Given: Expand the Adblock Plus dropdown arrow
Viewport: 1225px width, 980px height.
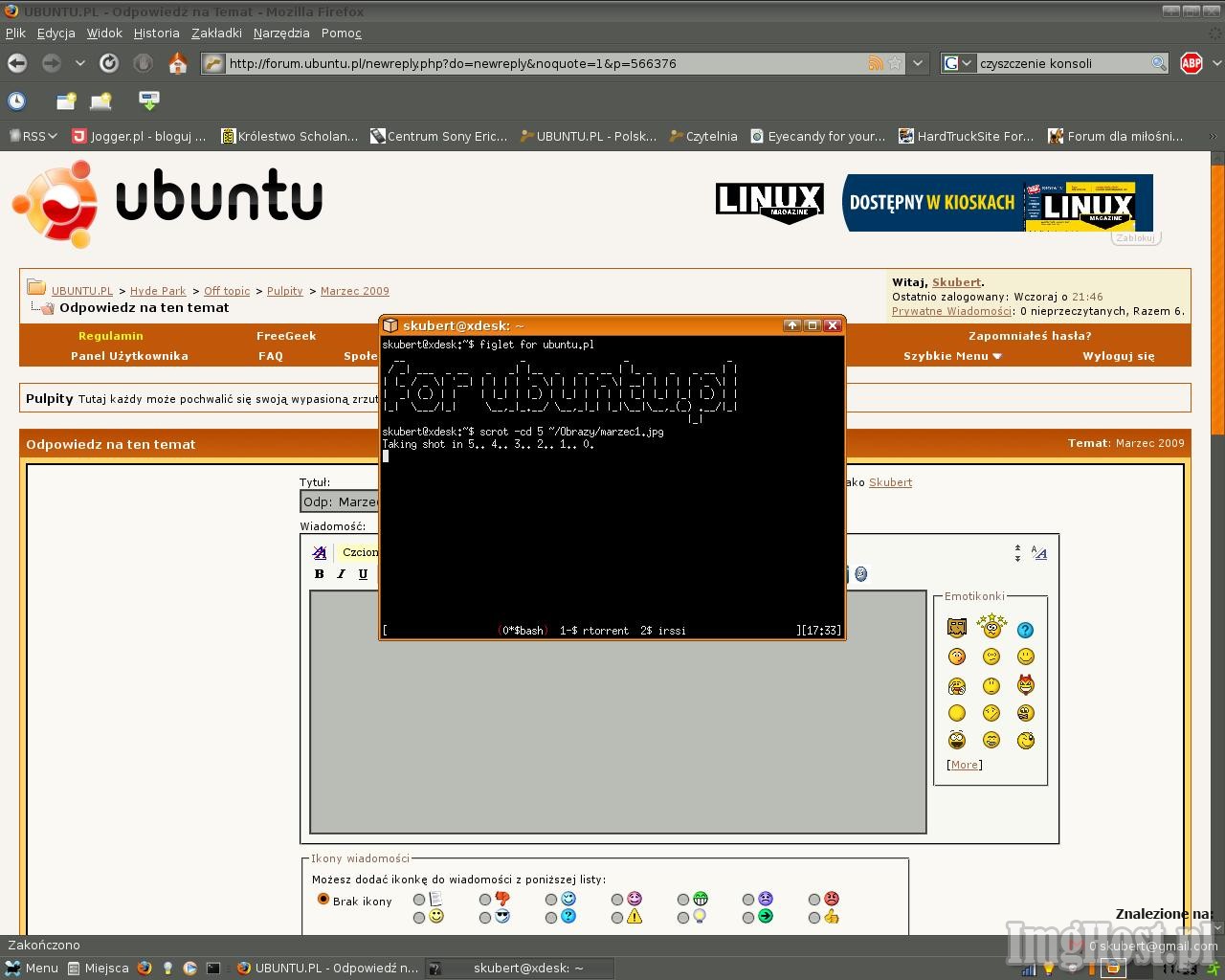Looking at the screenshot, I should tap(1216, 63).
